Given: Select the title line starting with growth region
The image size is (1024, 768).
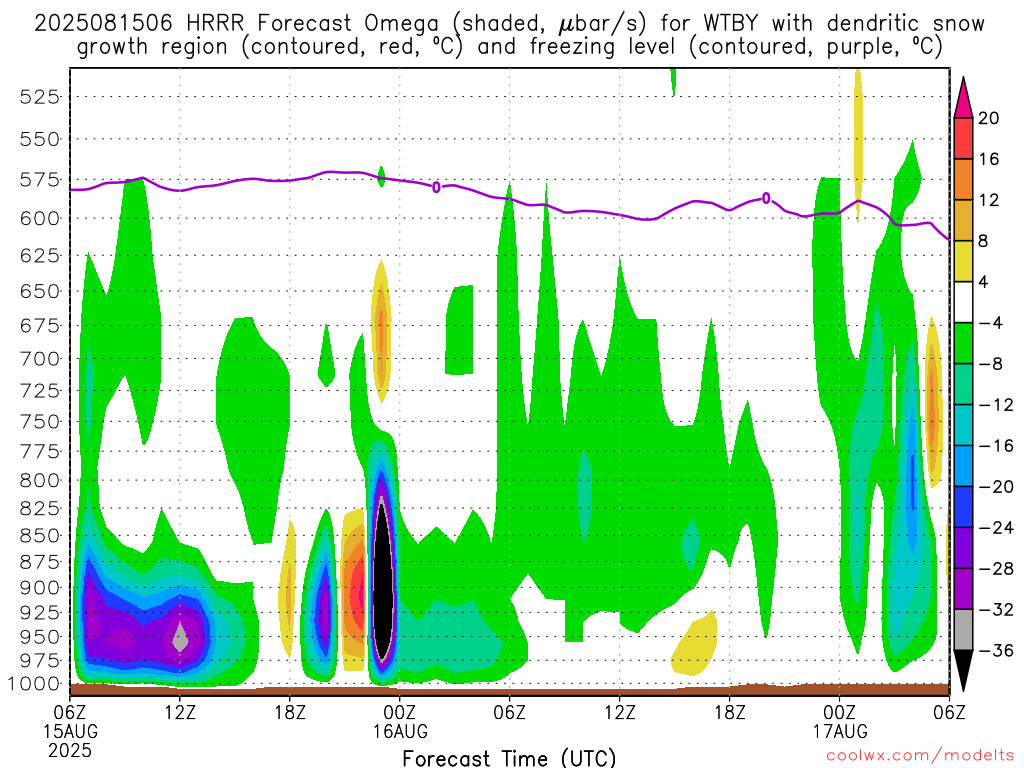Looking at the screenshot, I should point(509,48).
